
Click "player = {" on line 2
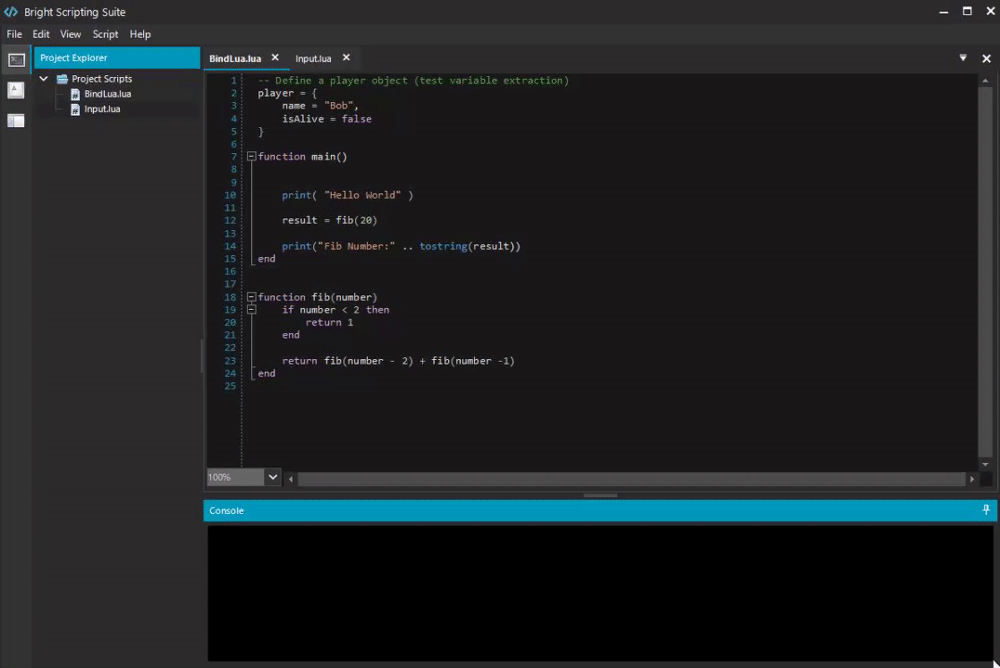tap(287, 93)
